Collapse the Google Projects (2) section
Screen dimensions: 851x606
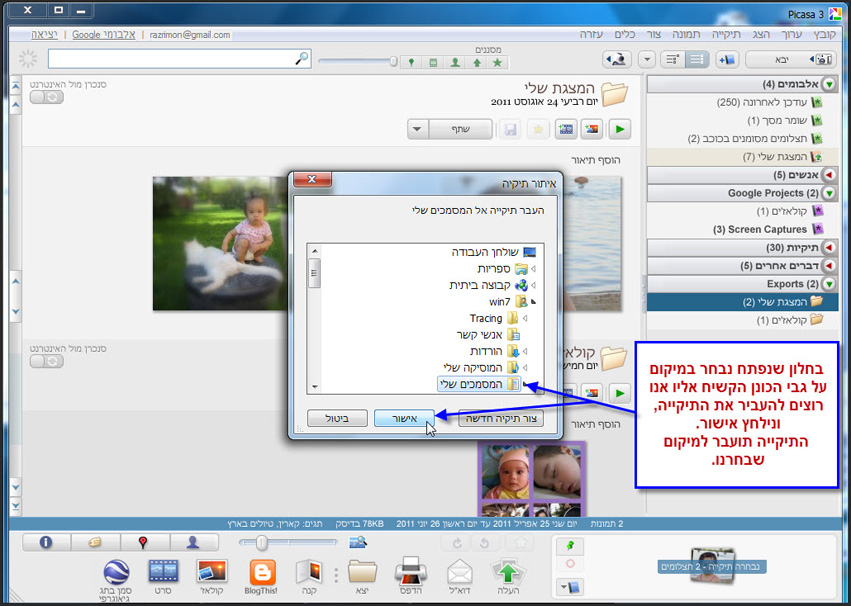829,193
